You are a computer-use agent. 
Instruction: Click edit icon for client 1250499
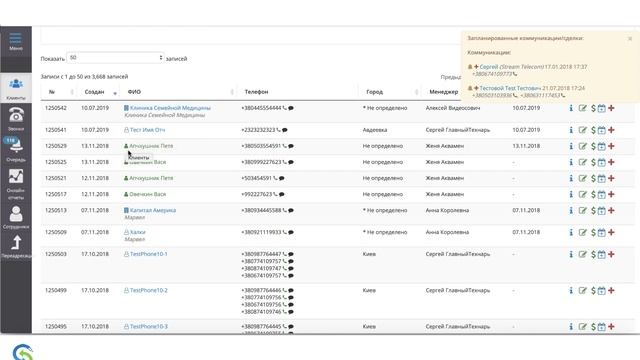coord(582,291)
